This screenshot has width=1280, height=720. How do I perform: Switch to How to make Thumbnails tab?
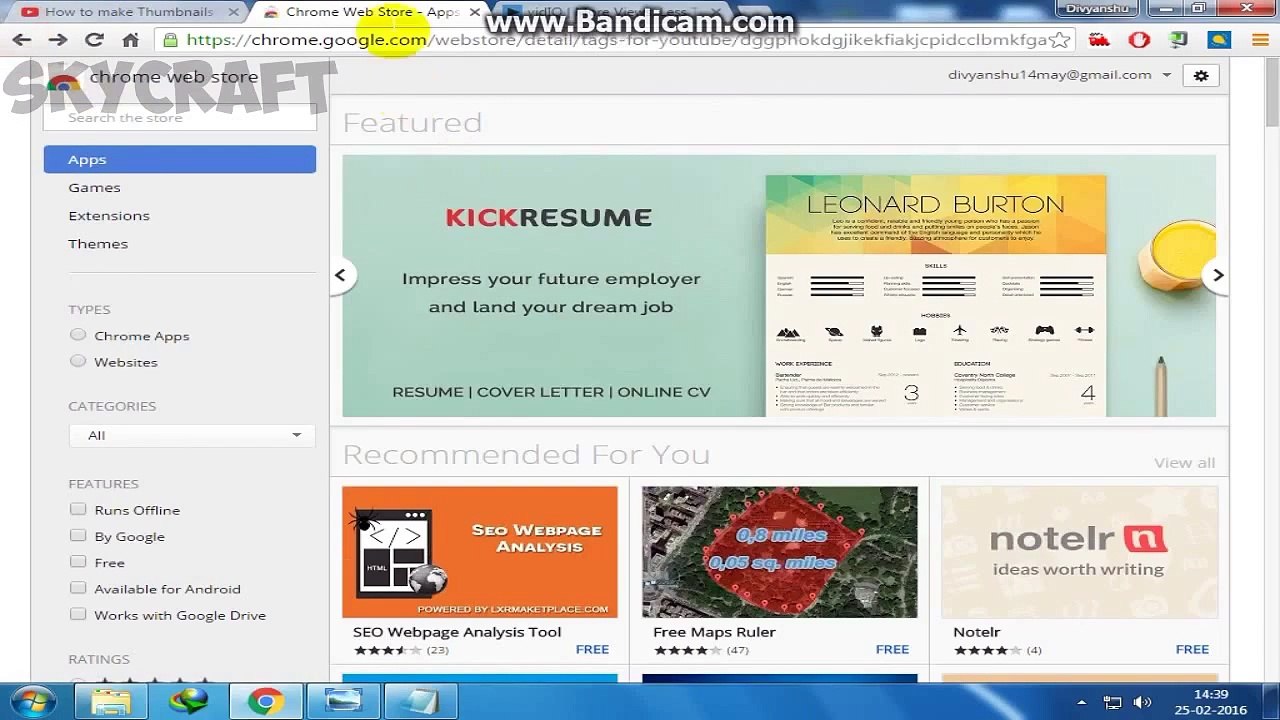pyautogui.click(x=128, y=12)
